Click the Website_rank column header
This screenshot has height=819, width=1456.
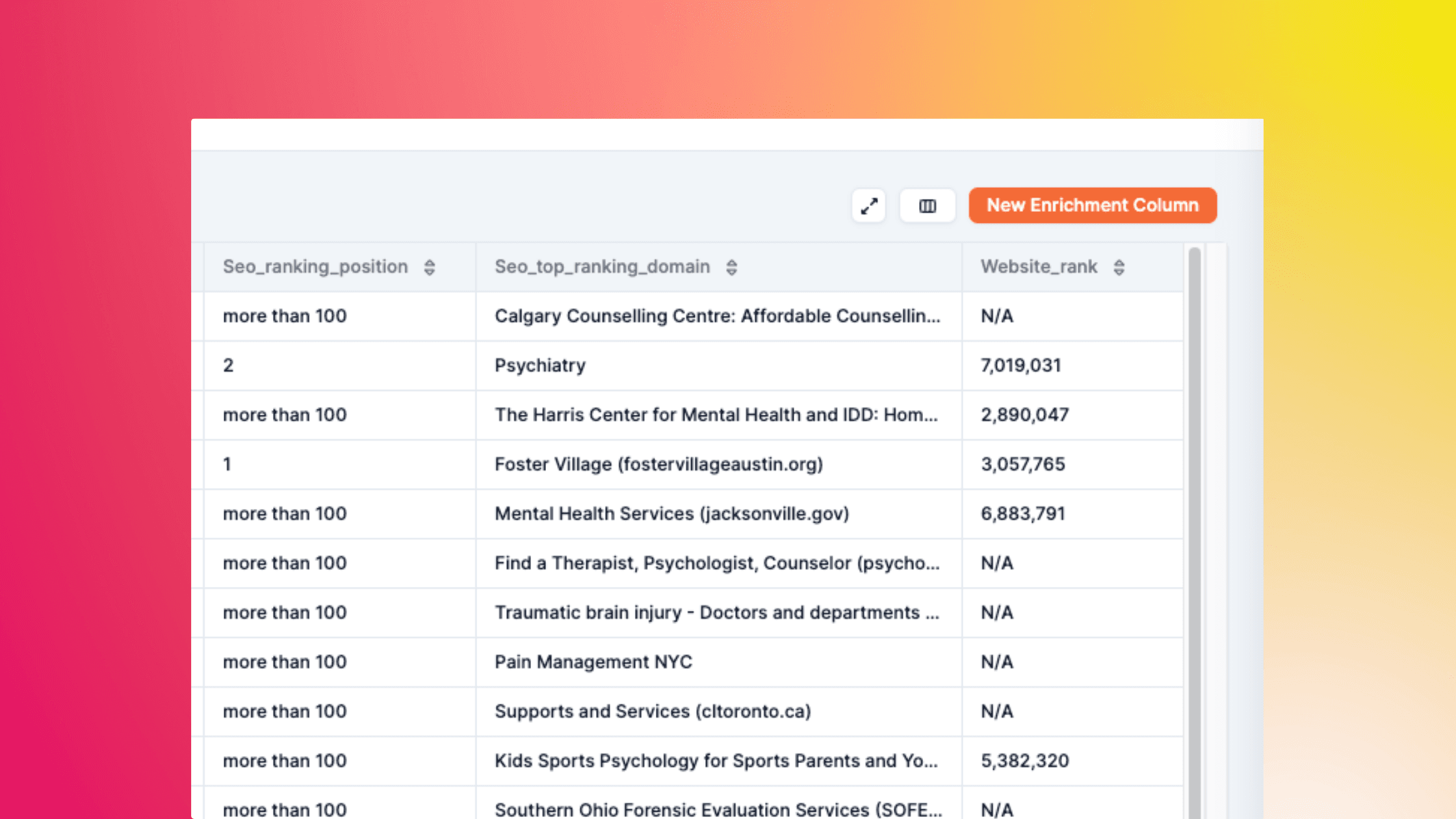point(1039,266)
